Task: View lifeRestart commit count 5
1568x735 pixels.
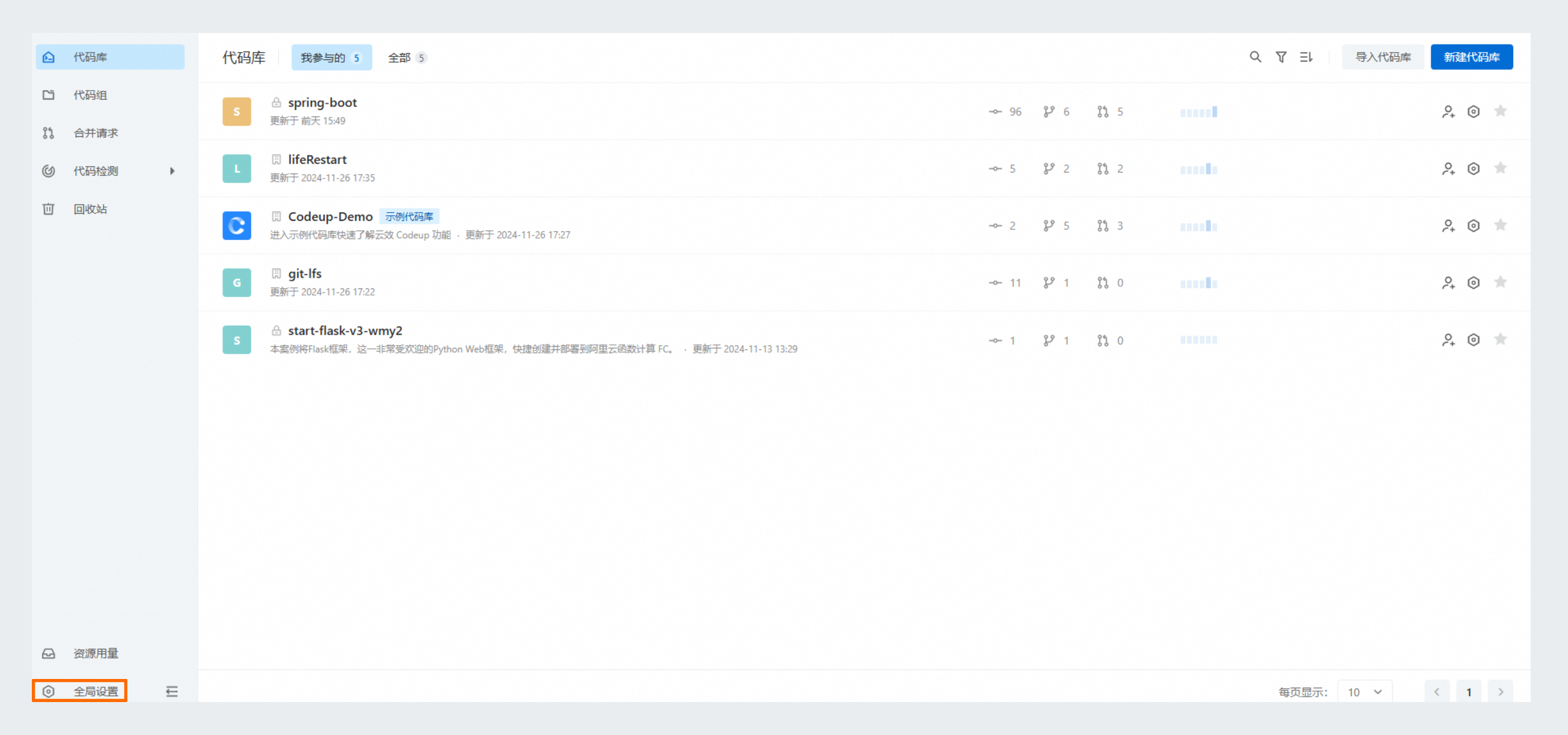Action: [x=1003, y=169]
